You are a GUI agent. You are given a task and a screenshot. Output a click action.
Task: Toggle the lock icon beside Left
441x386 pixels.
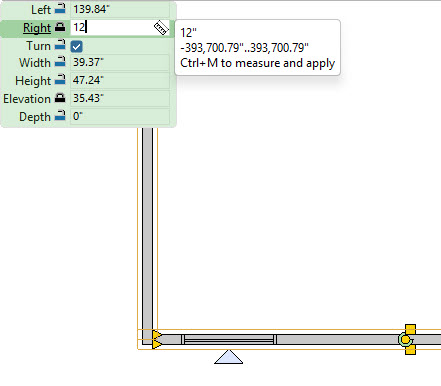click(60, 8)
